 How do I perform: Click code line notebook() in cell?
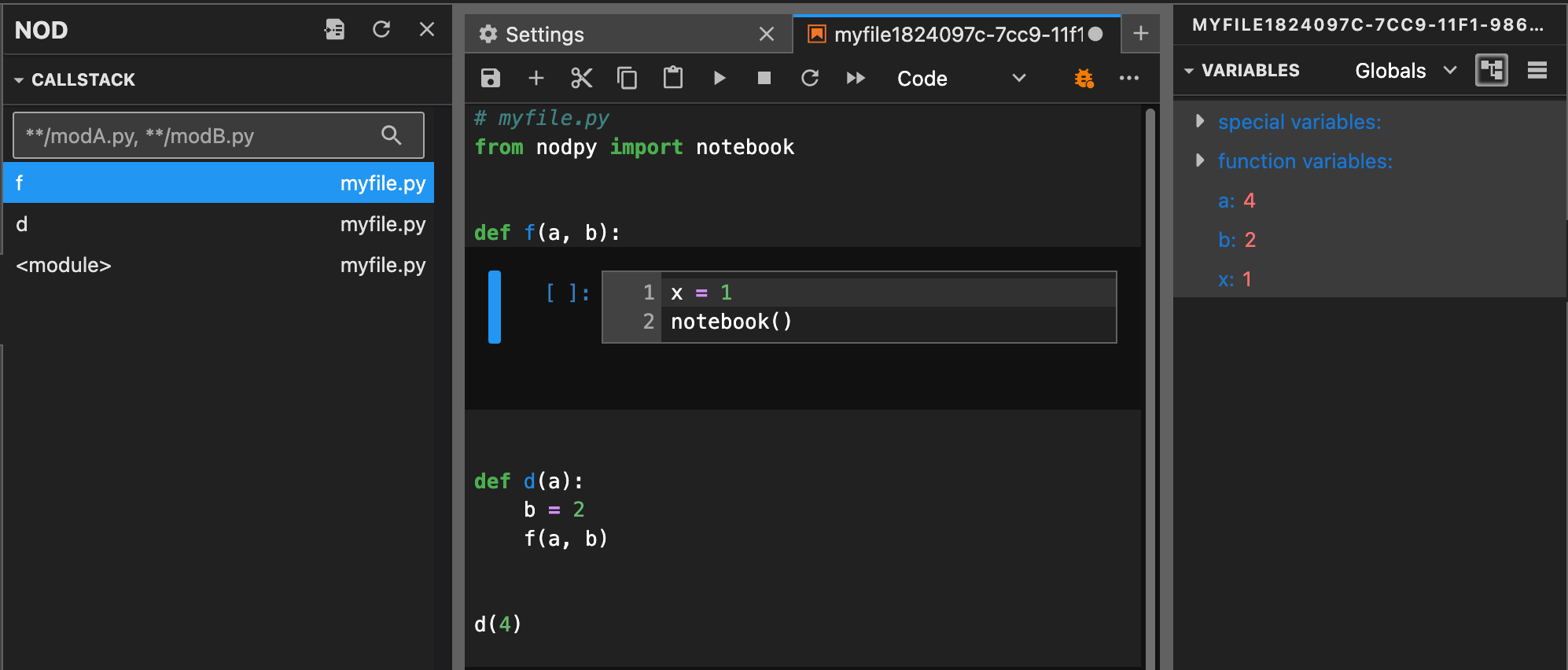[731, 322]
